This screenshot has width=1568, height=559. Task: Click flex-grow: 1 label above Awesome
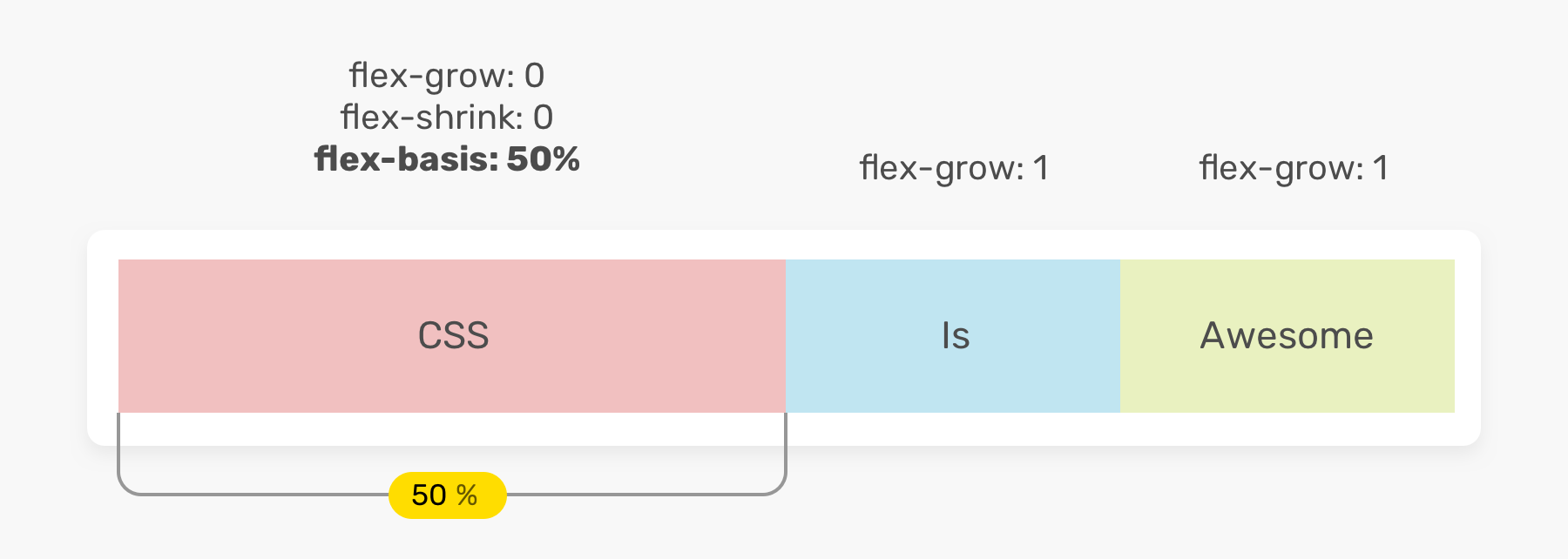(x=1294, y=168)
